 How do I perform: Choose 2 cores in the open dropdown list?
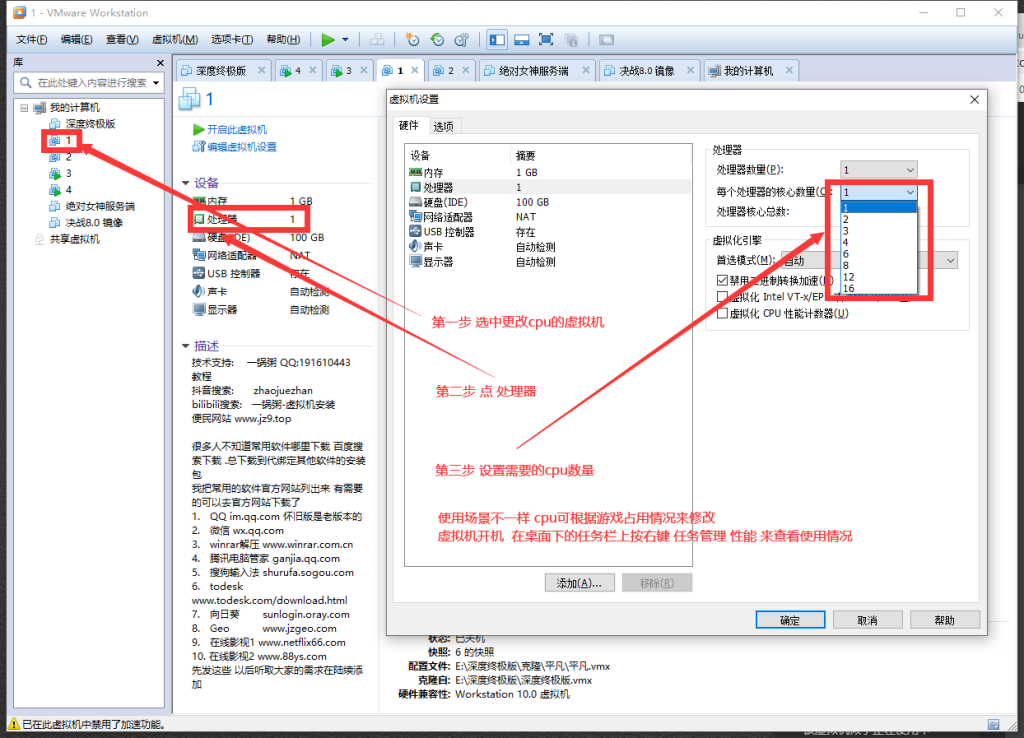click(x=879, y=219)
